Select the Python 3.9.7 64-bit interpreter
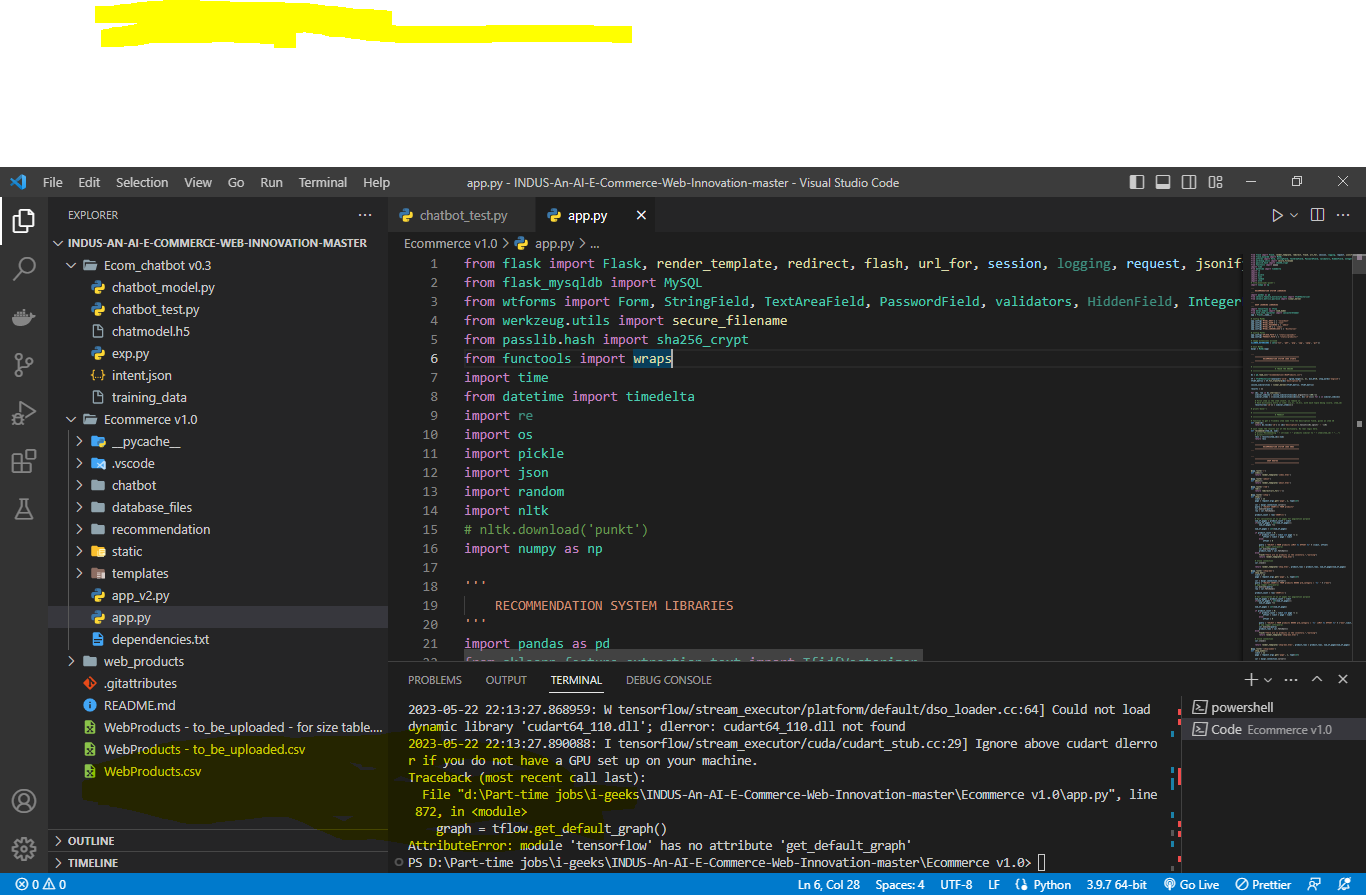Viewport: 1366px width, 895px height. pos(1116,884)
